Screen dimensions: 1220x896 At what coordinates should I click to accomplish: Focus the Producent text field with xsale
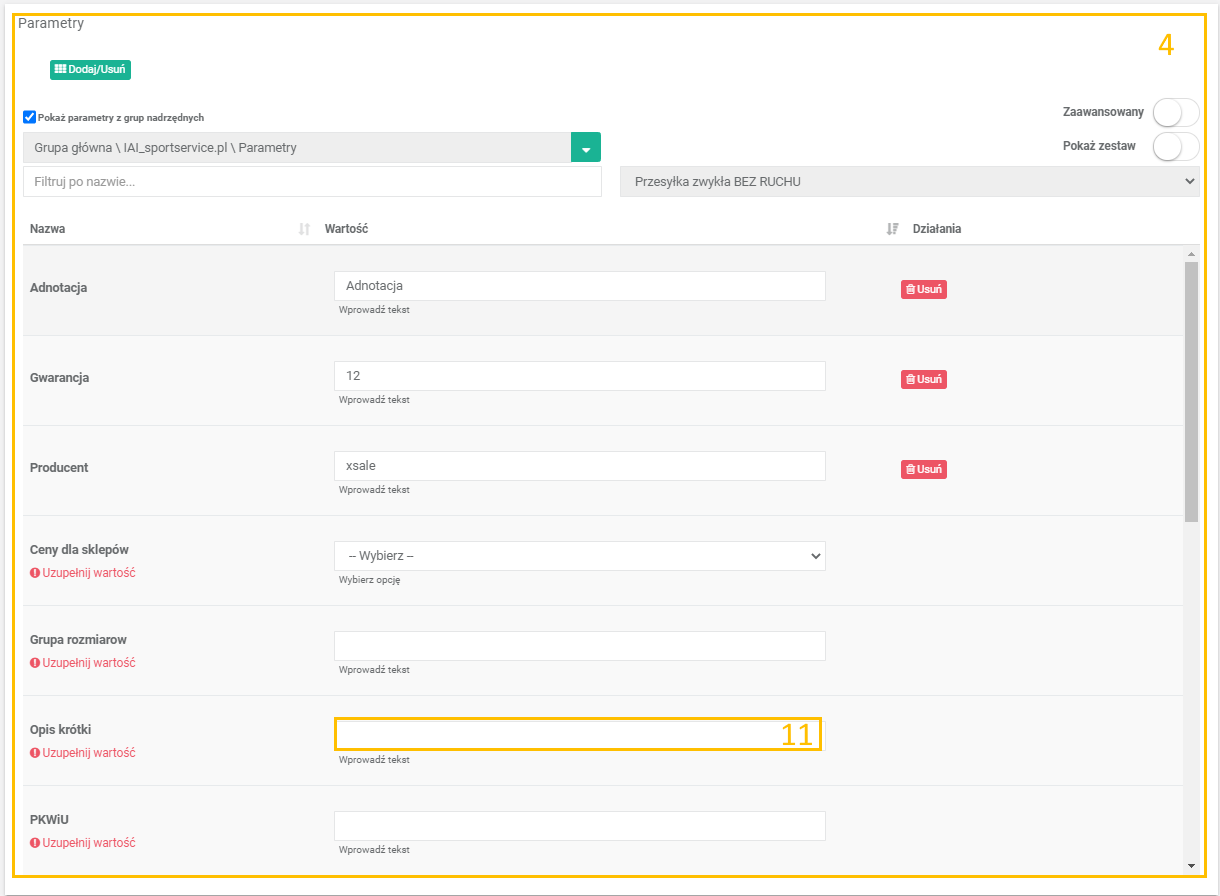click(x=579, y=466)
